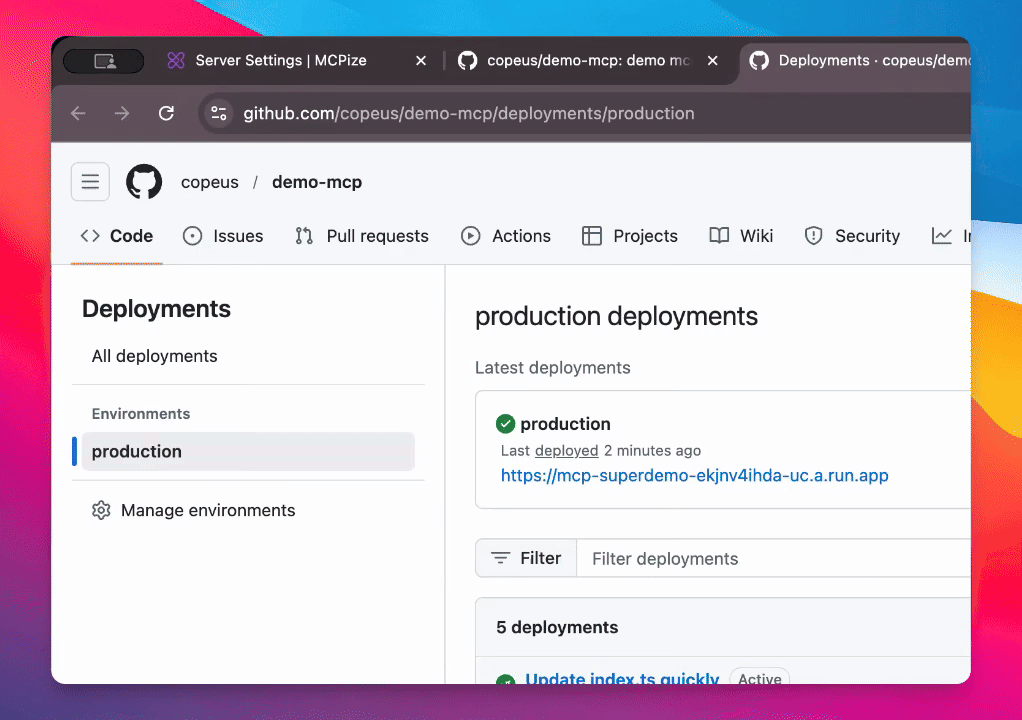Go to the Actions tab

point(506,237)
